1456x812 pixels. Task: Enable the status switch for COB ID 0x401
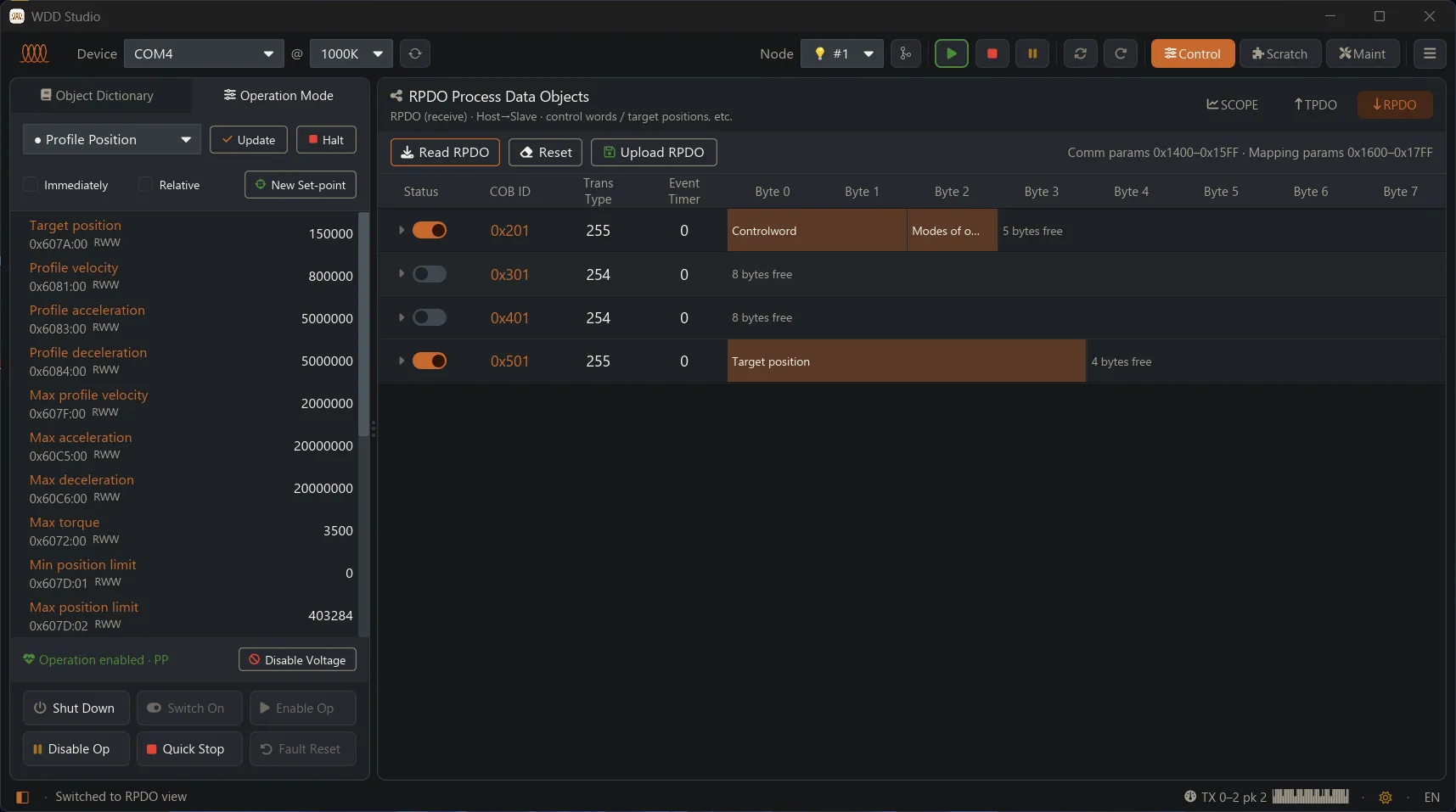tap(430, 317)
